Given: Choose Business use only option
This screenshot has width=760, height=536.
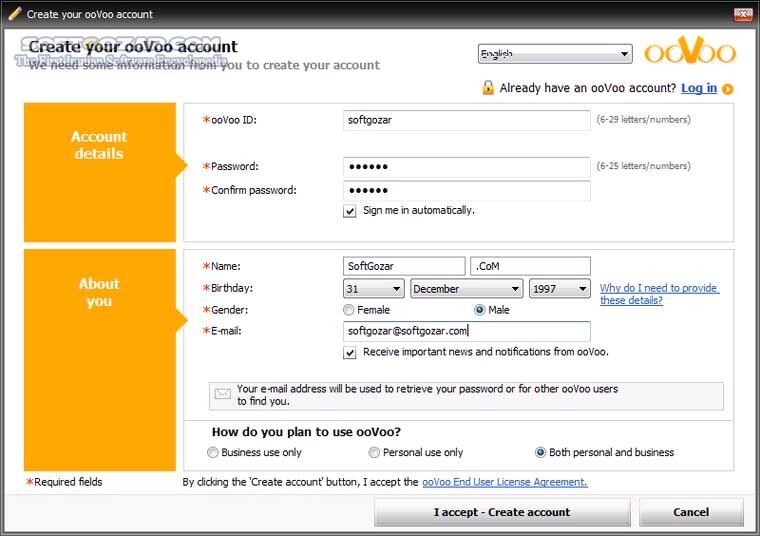Looking at the screenshot, I should 212,452.
